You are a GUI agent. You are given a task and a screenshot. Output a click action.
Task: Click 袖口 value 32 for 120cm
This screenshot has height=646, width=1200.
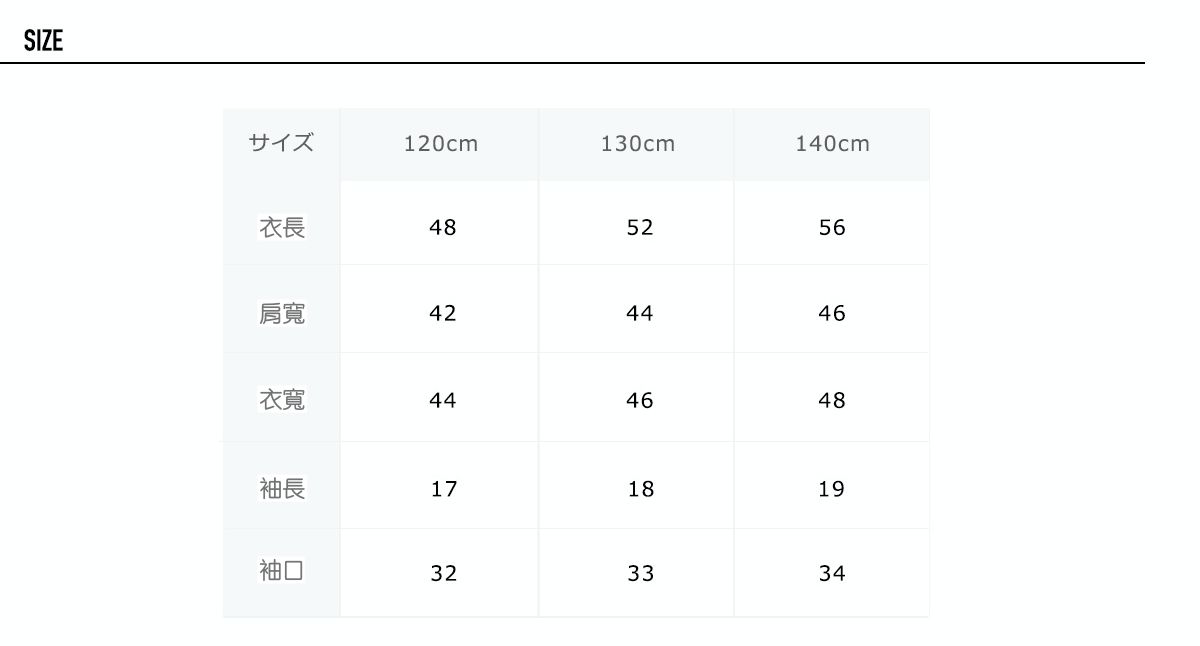[x=443, y=573]
